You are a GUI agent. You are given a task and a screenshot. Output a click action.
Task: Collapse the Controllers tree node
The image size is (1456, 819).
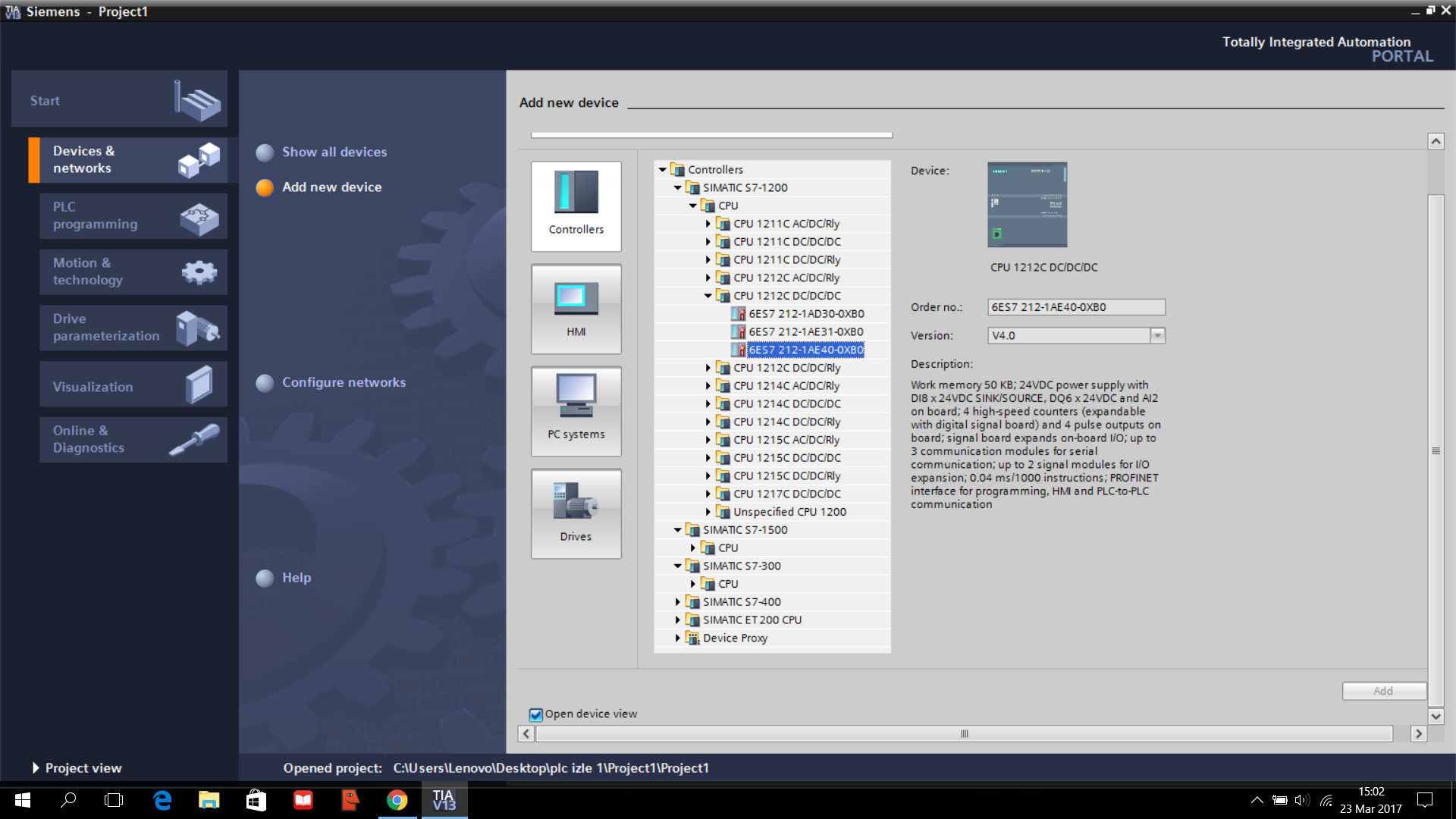pyautogui.click(x=663, y=170)
